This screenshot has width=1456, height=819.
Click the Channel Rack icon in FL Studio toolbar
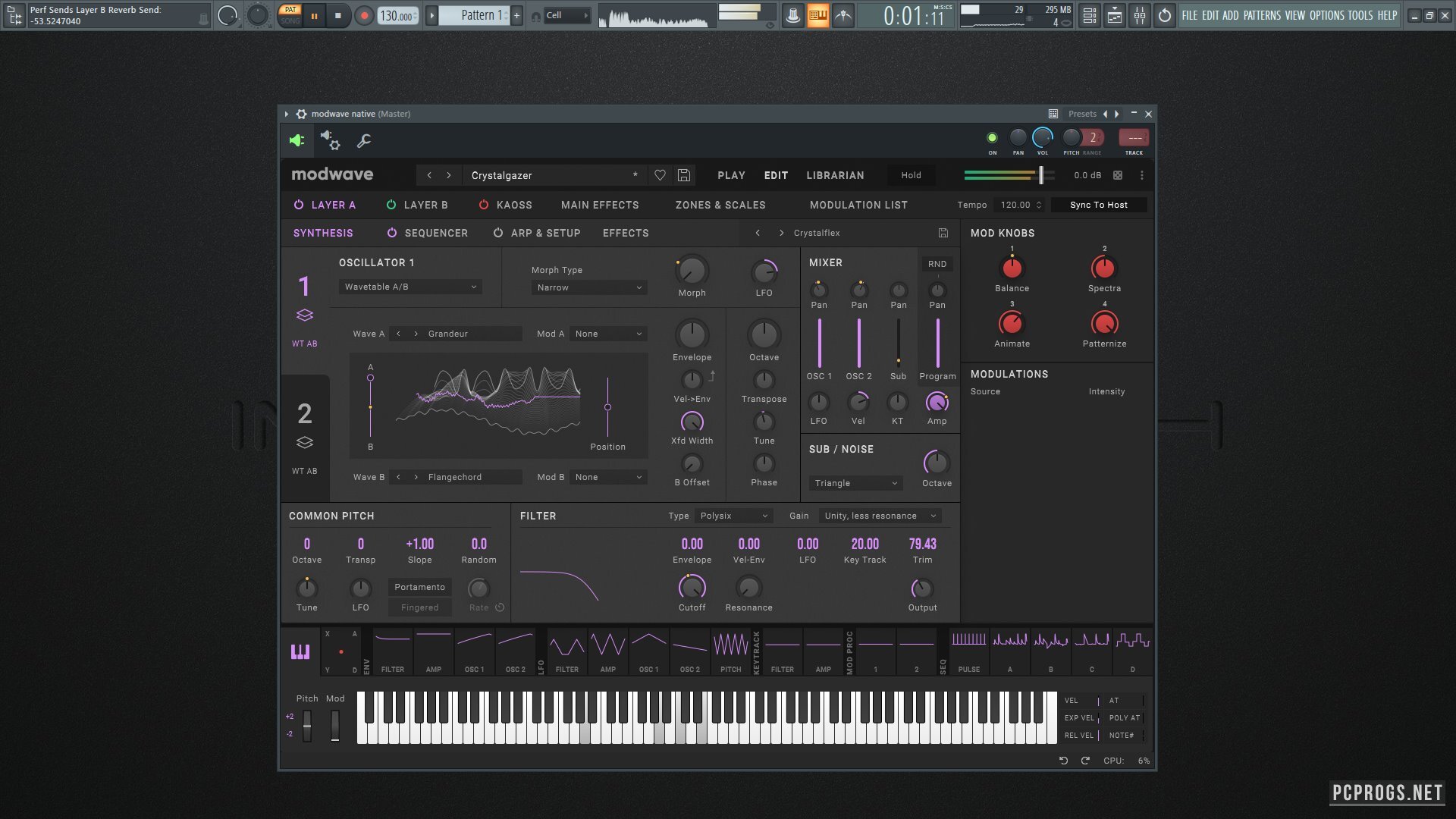click(x=1089, y=15)
